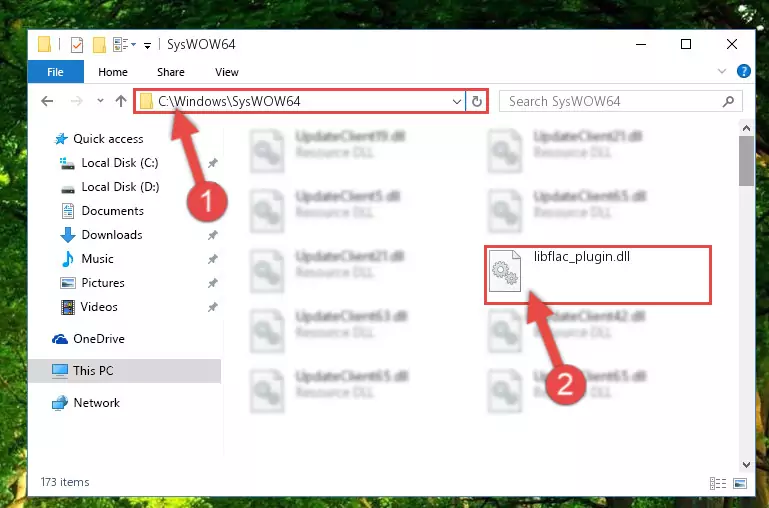The width and height of the screenshot is (769, 508).
Task: Click the pin icon beside Downloads
Action: point(212,235)
